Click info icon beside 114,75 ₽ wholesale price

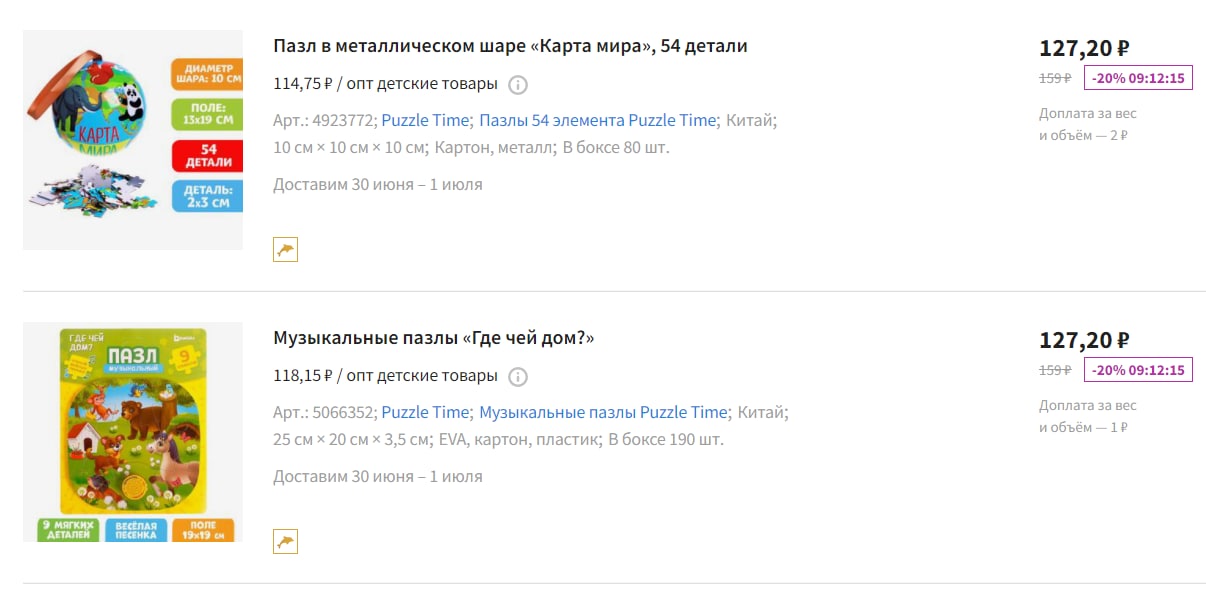pos(517,85)
